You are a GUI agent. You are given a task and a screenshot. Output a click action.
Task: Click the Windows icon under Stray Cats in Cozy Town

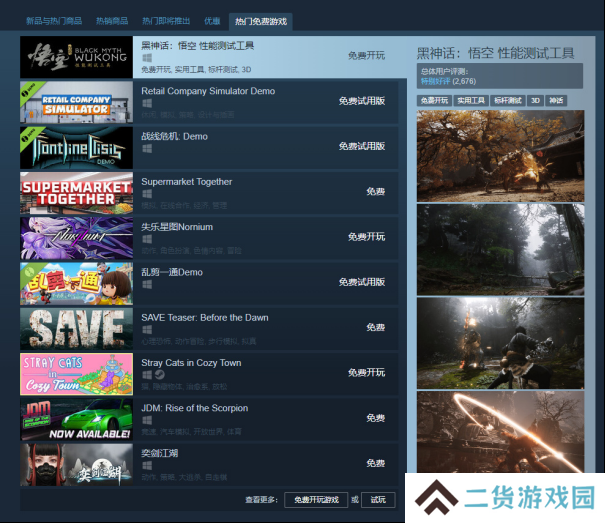[x=147, y=375]
